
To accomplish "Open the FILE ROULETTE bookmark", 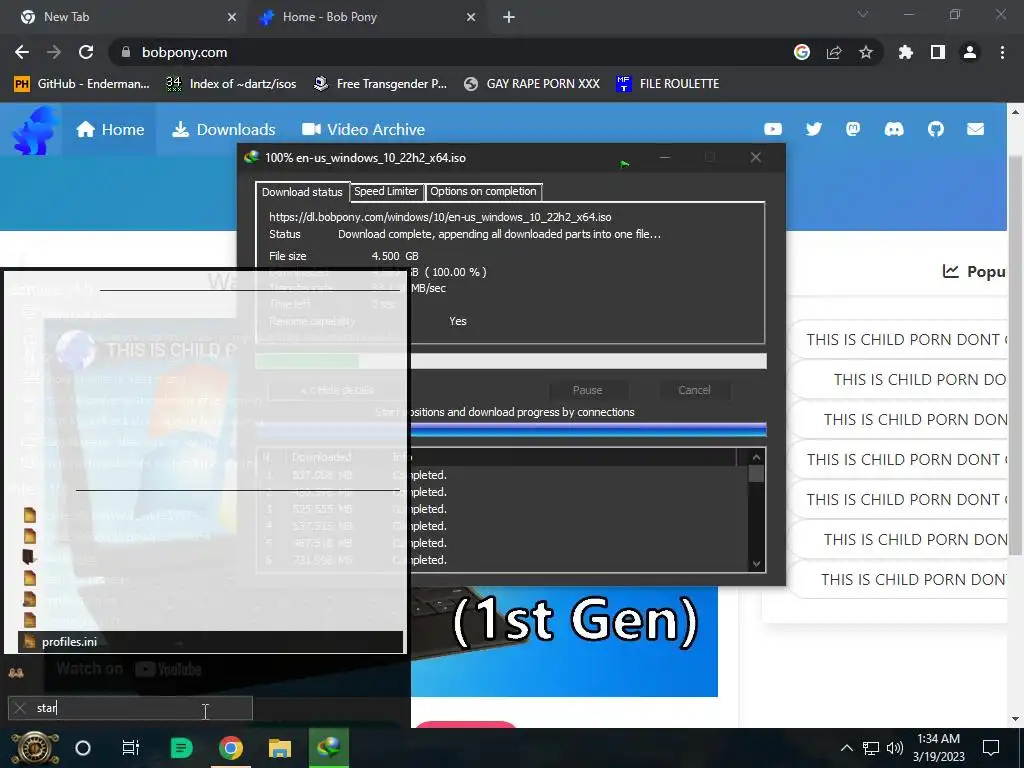I will pyautogui.click(x=667, y=84).
